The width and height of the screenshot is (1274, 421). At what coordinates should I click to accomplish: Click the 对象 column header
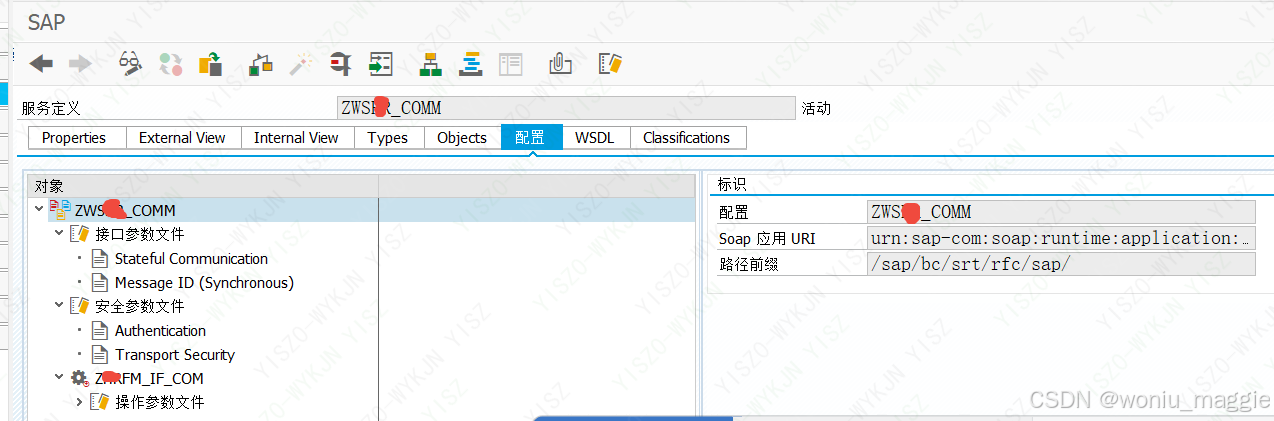202,185
